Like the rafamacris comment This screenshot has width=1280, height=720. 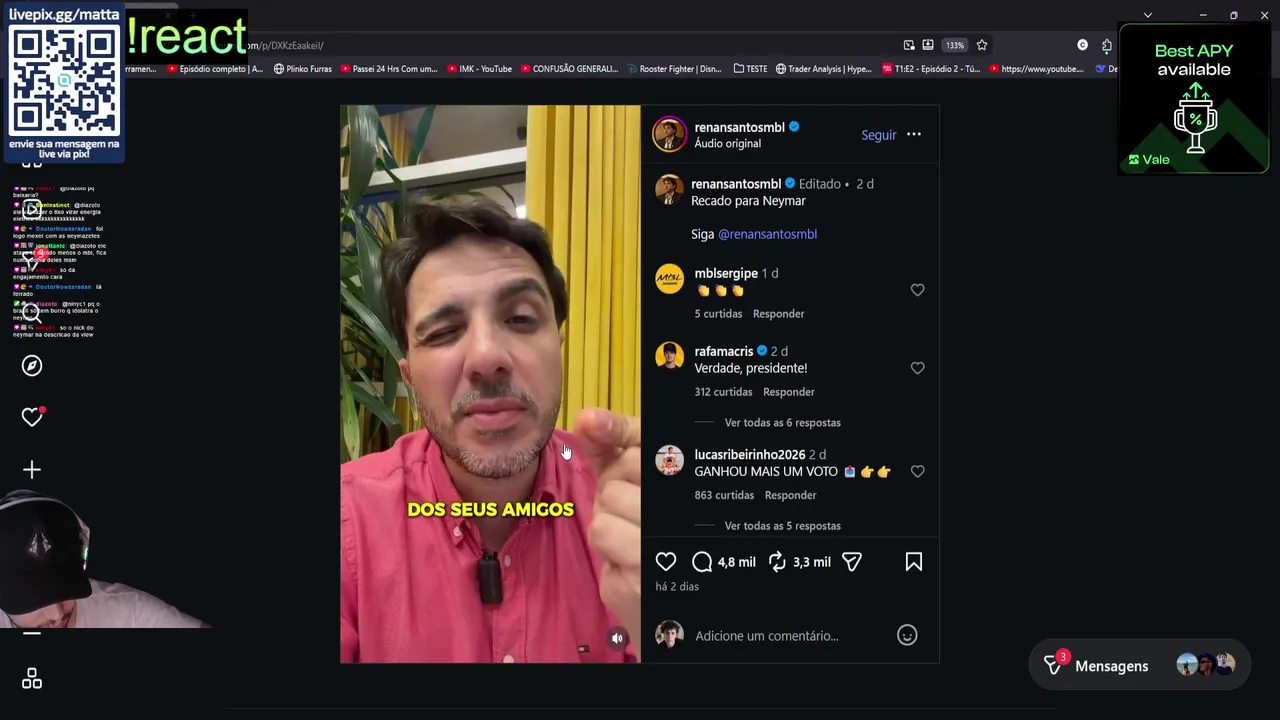tap(917, 368)
